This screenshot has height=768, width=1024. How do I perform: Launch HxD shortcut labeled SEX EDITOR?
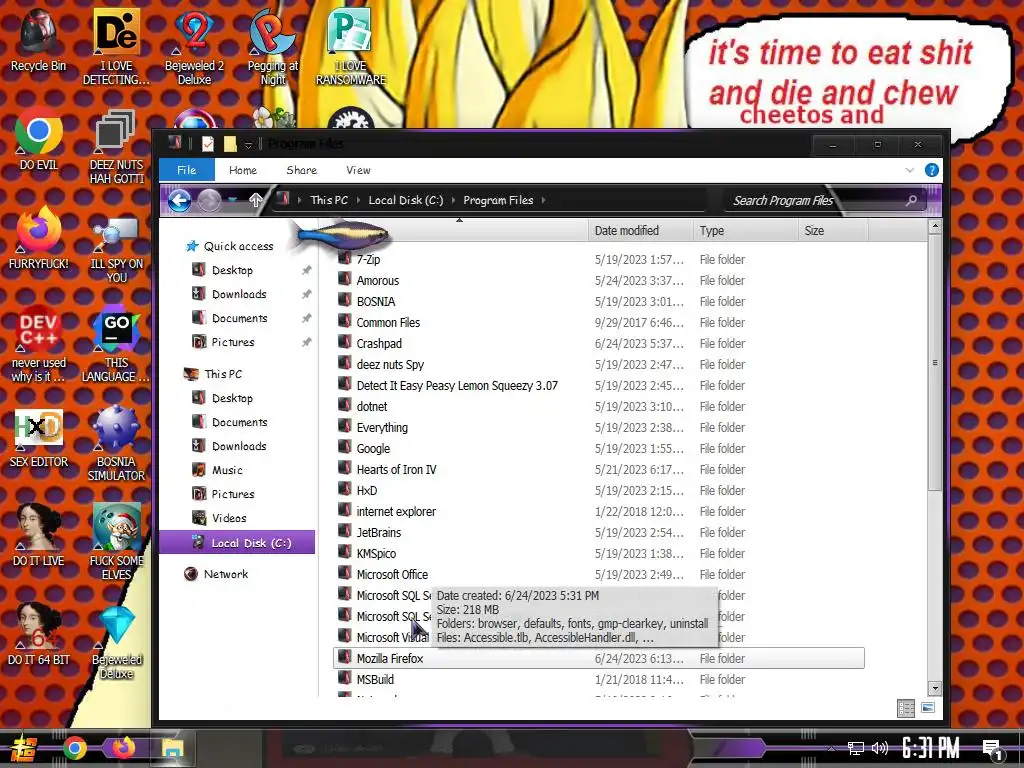39,436
